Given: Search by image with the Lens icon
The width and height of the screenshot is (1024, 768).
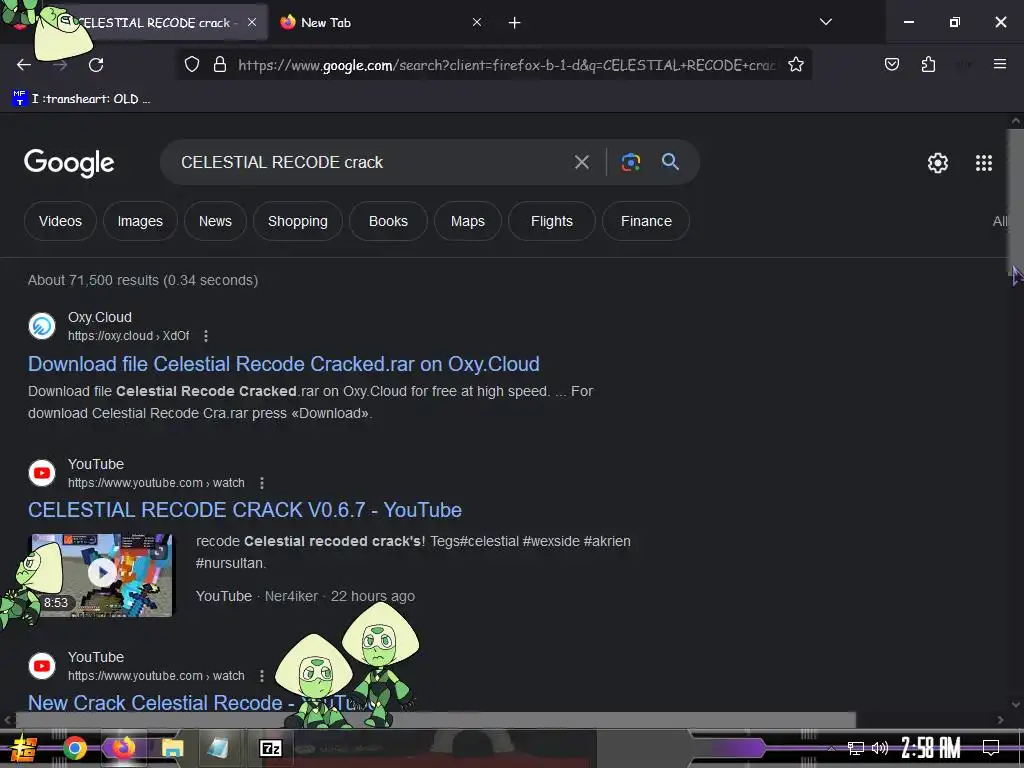Looking at the screenshot, I should pyautogui.click(x=630, y=162).
